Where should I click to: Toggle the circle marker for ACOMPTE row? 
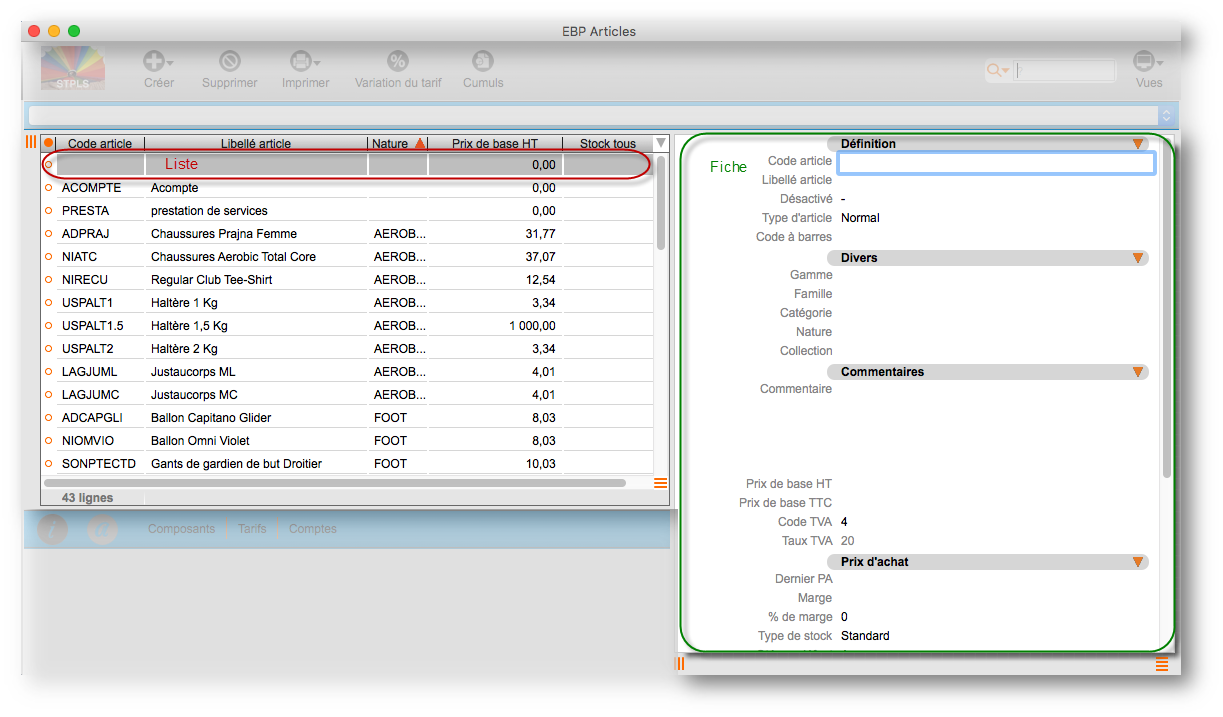point(48,188)
